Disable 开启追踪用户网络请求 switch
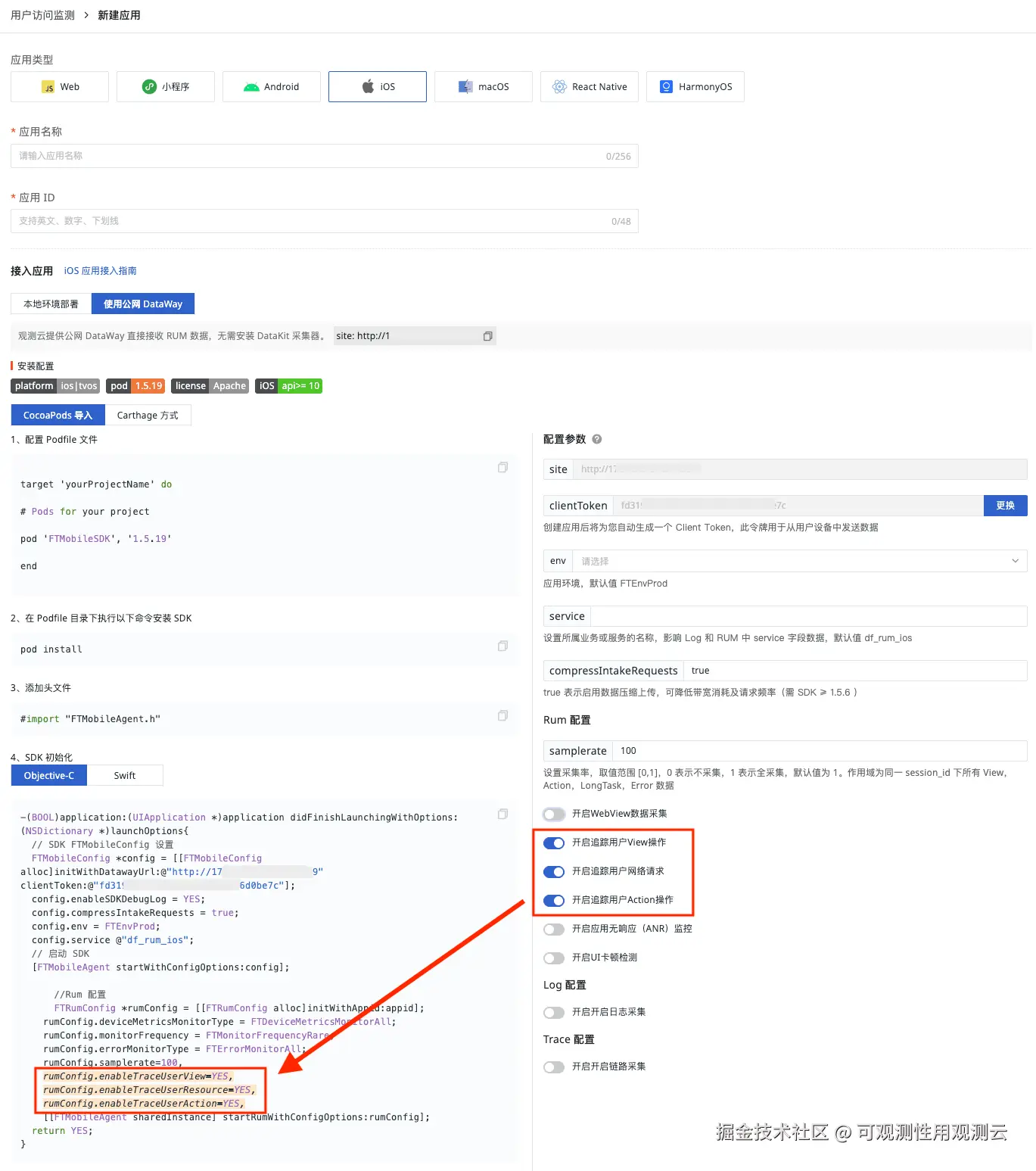Image resolution: width=1036 pixels, height=1171 pixels. click(554, 872)
